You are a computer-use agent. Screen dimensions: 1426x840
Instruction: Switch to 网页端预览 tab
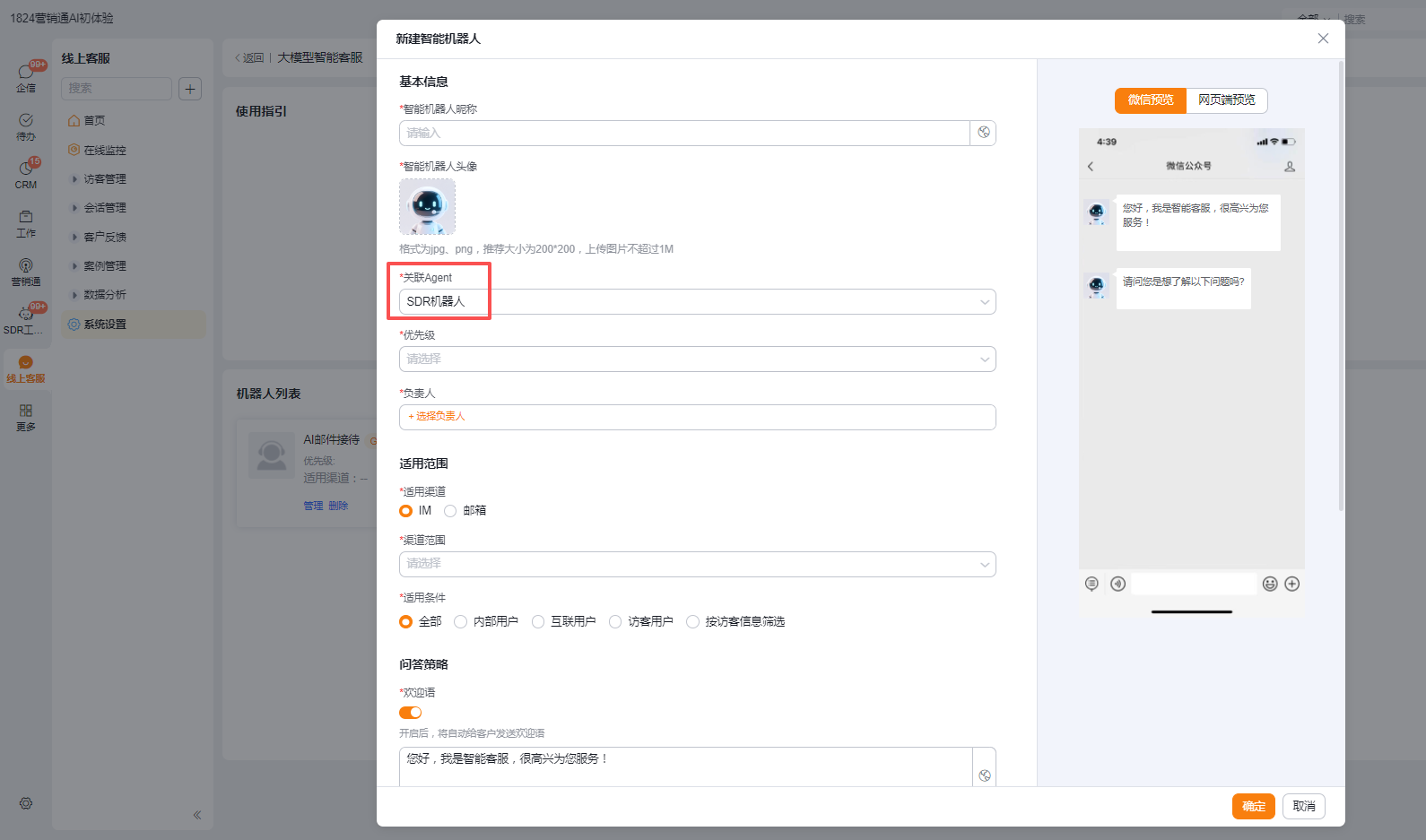1226,100
